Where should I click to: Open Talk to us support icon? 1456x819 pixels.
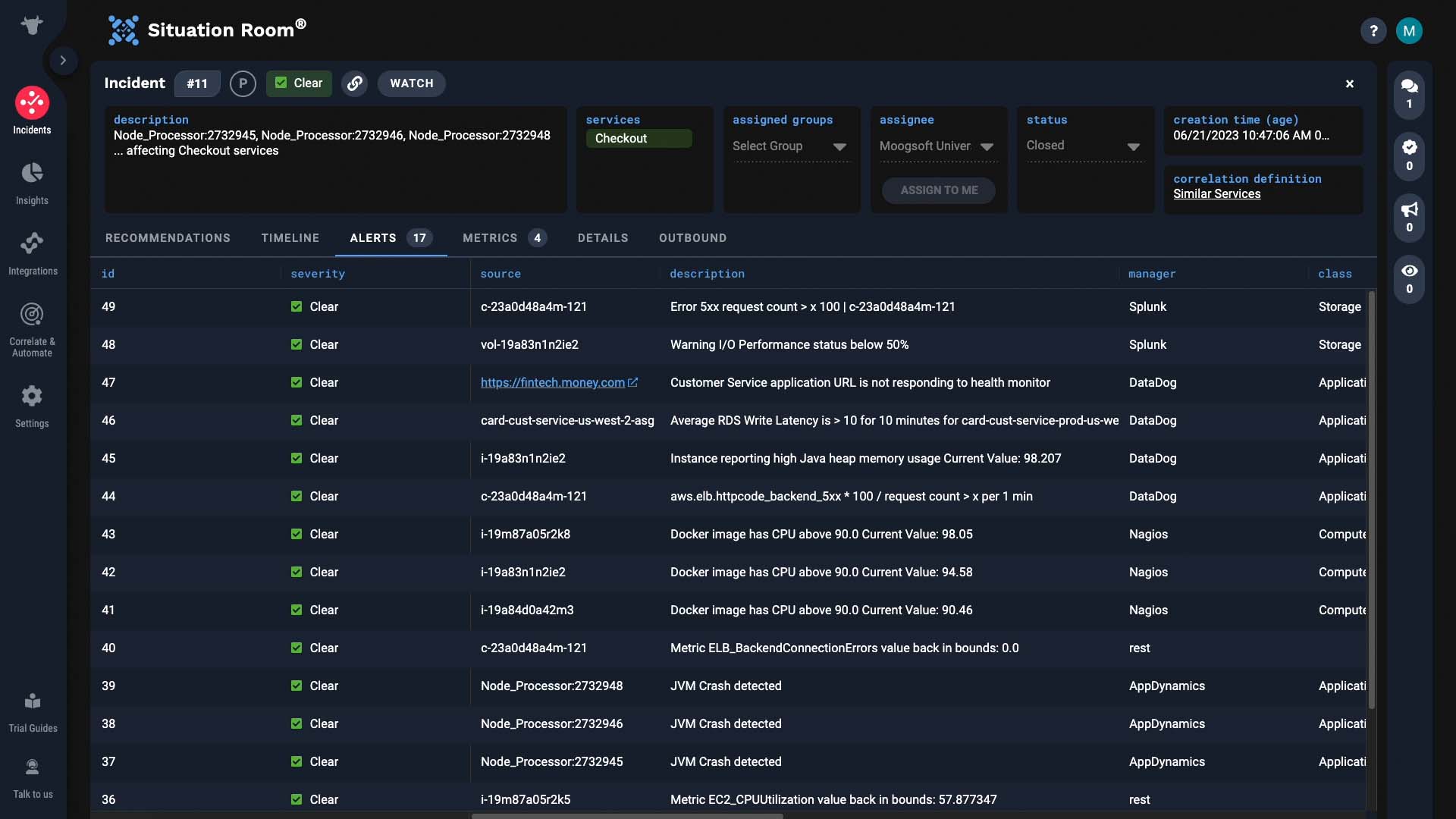point(32,767)
